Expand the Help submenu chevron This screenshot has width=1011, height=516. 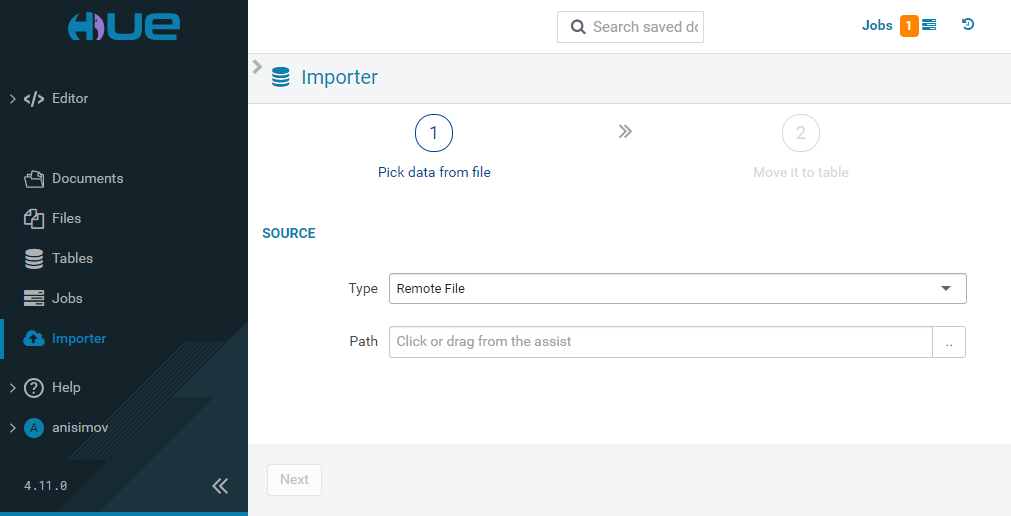12,388
